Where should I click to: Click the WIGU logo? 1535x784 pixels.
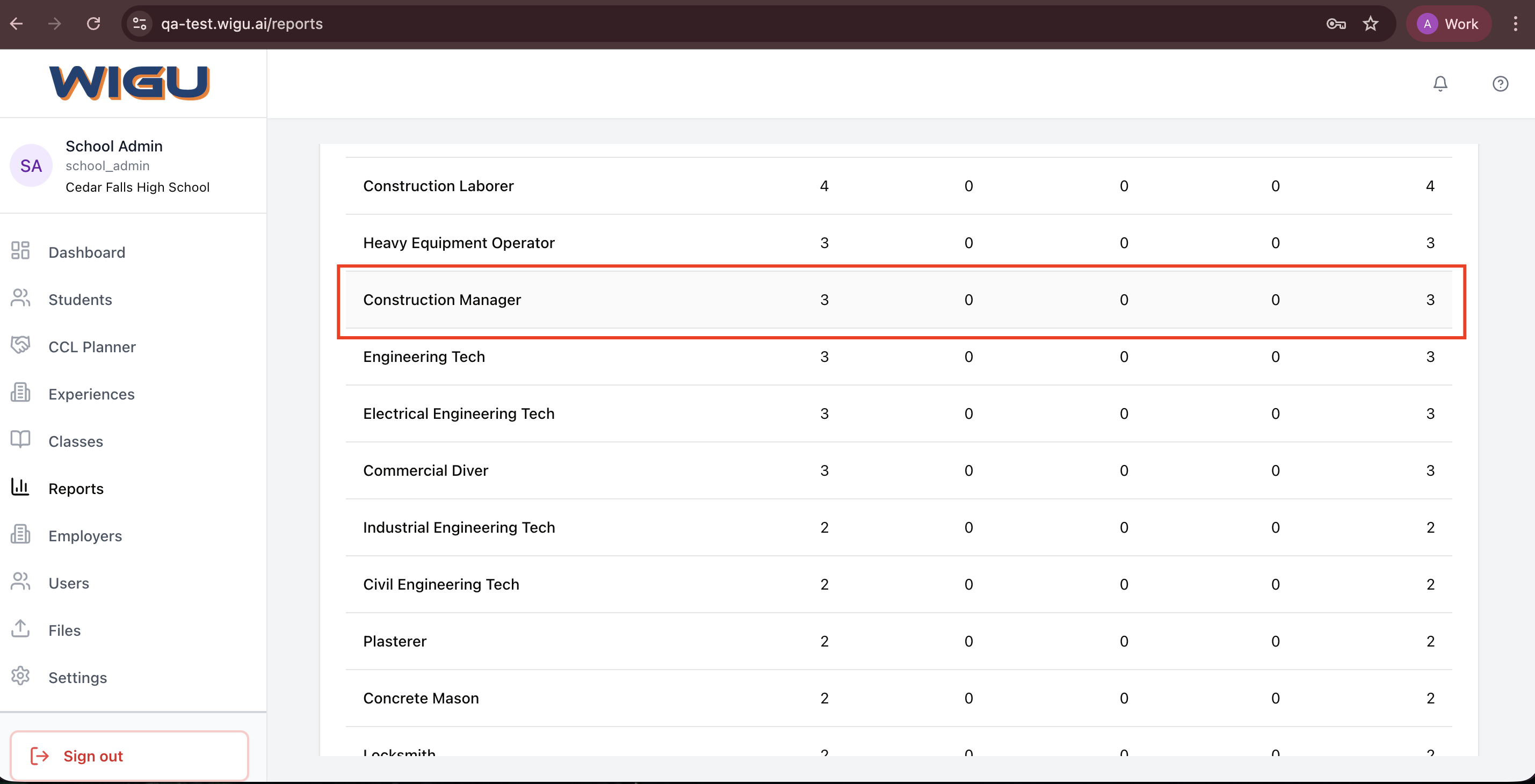point(129,83)
